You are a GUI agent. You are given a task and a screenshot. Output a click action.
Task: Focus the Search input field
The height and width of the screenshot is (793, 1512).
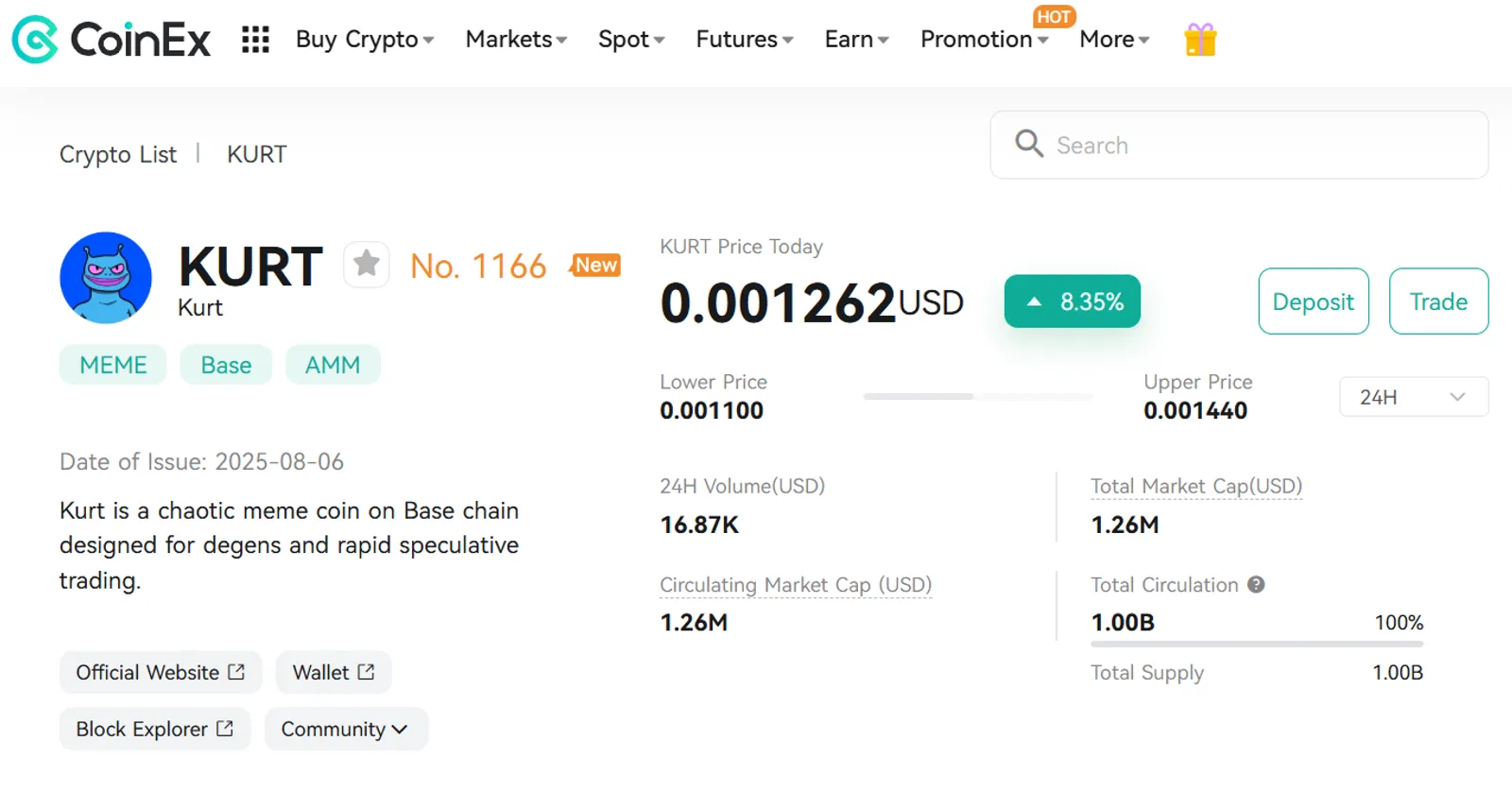coord(1239,145)
